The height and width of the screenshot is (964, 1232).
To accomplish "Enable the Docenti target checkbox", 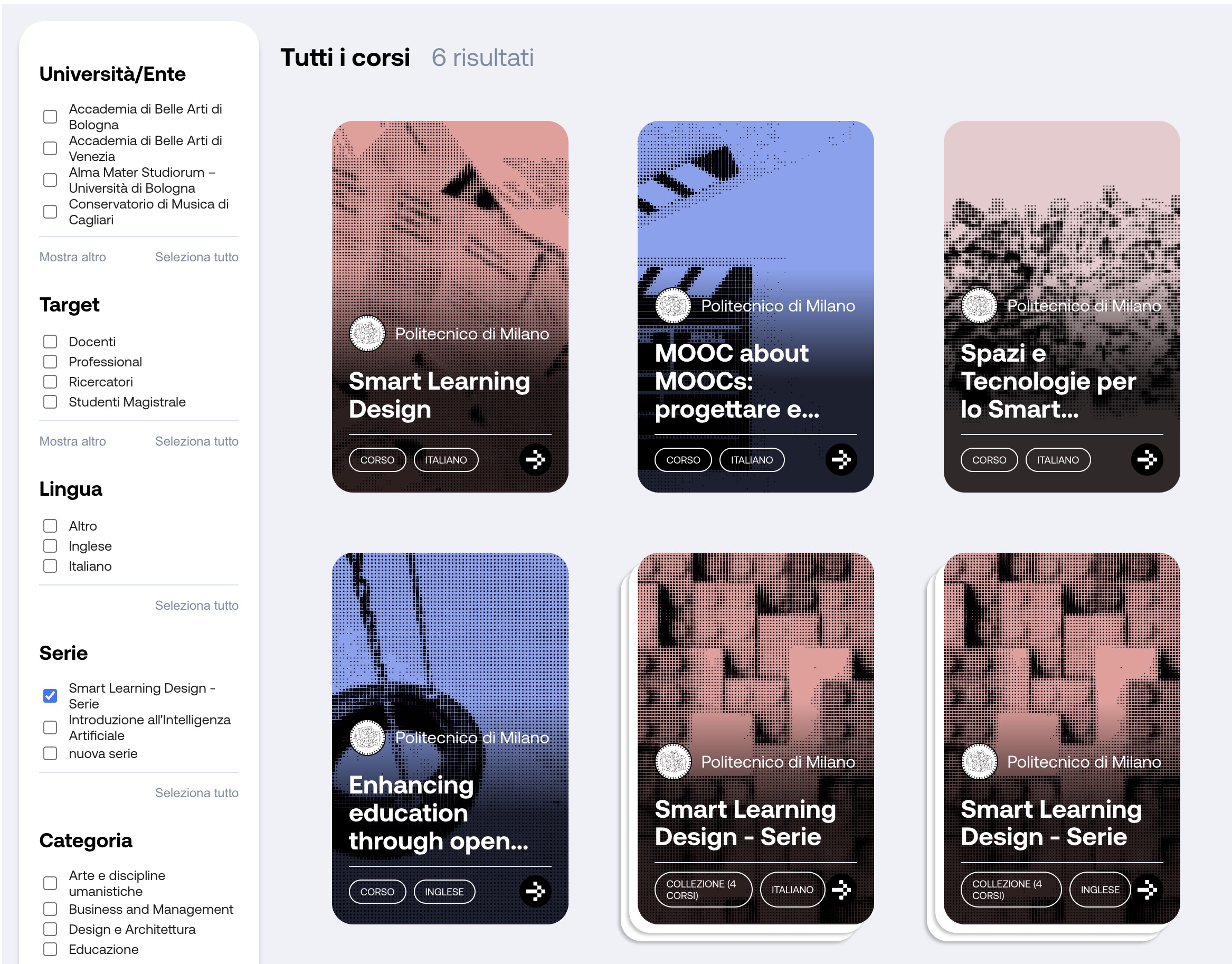I will [x=50, y=342].
